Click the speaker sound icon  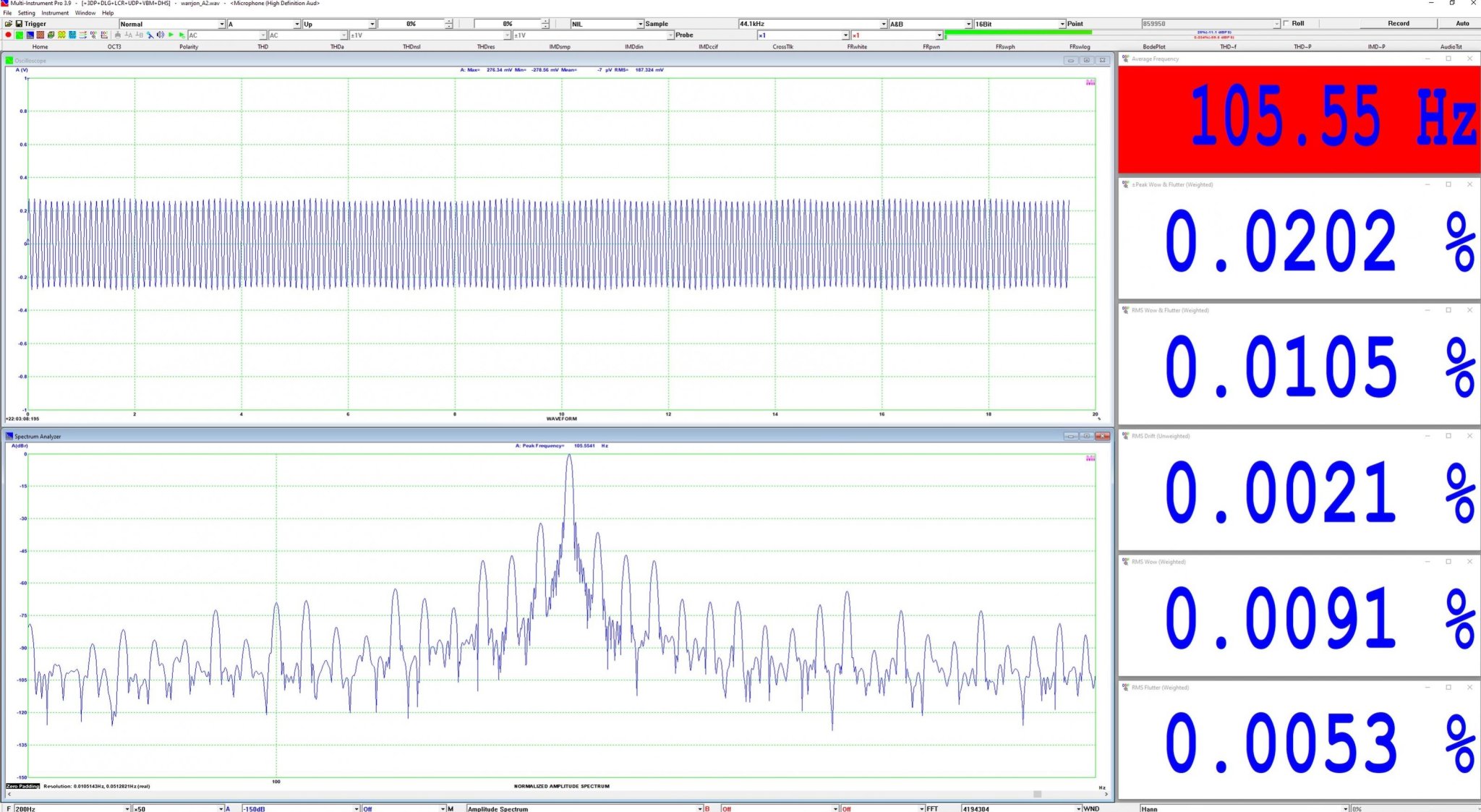160,35
